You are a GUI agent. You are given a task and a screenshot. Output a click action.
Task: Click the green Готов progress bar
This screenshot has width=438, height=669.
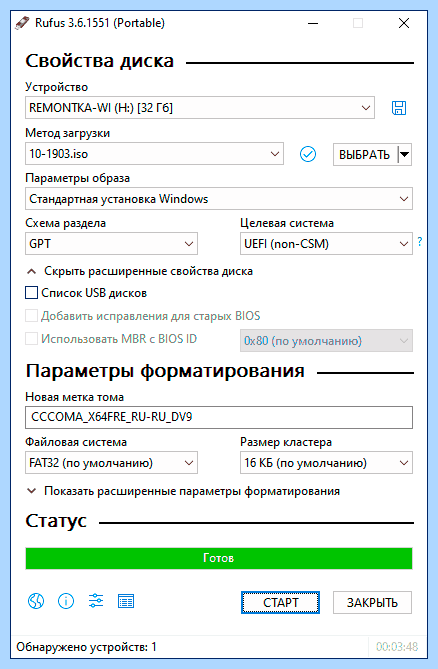tap(219, 558)
